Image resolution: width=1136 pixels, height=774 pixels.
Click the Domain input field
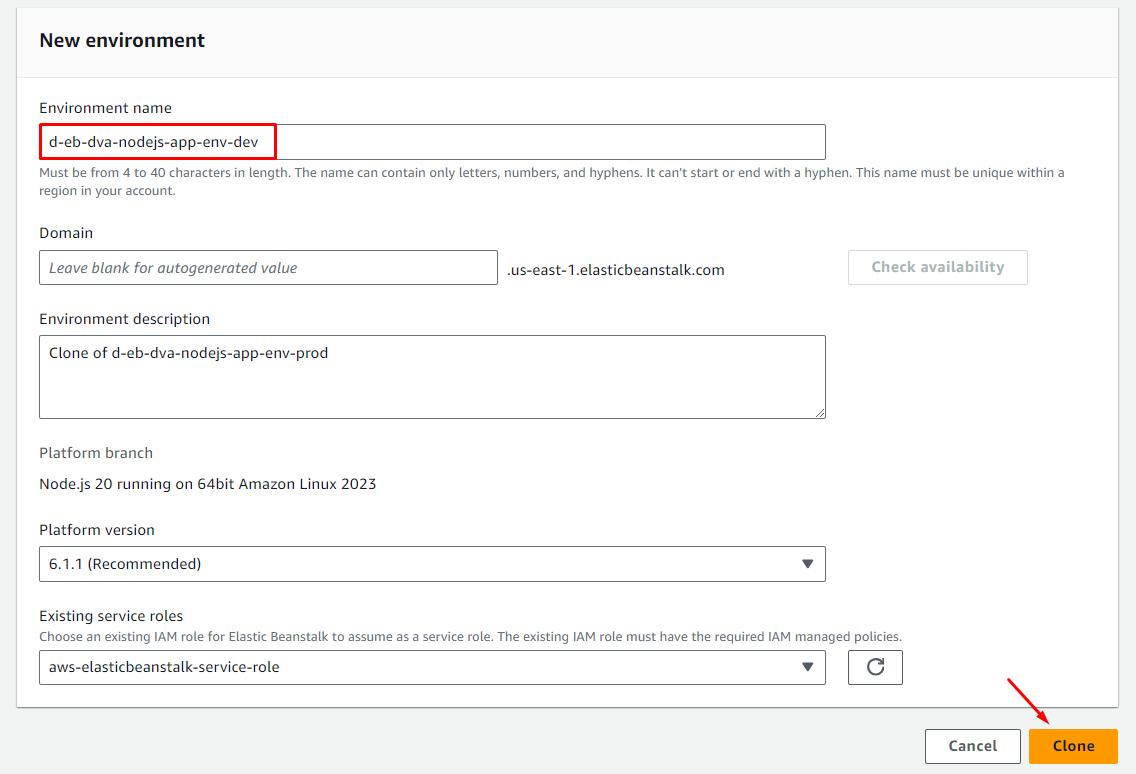coord(267,268)
